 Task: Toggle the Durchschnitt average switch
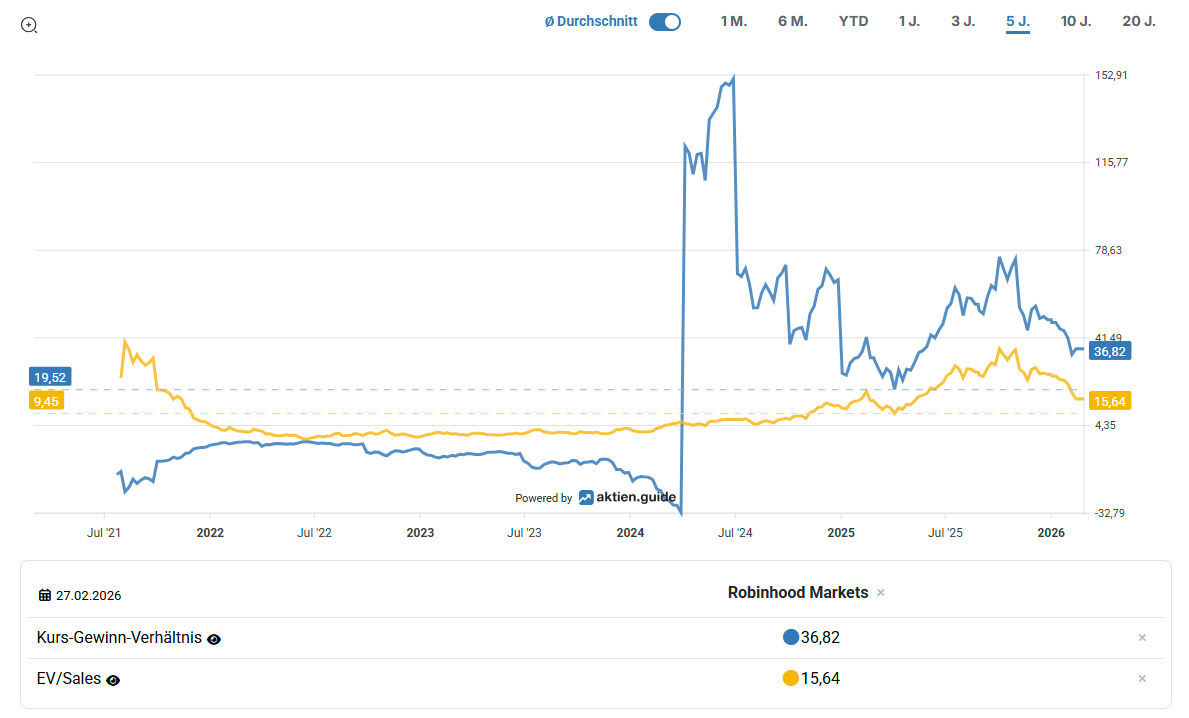point(664,22)
